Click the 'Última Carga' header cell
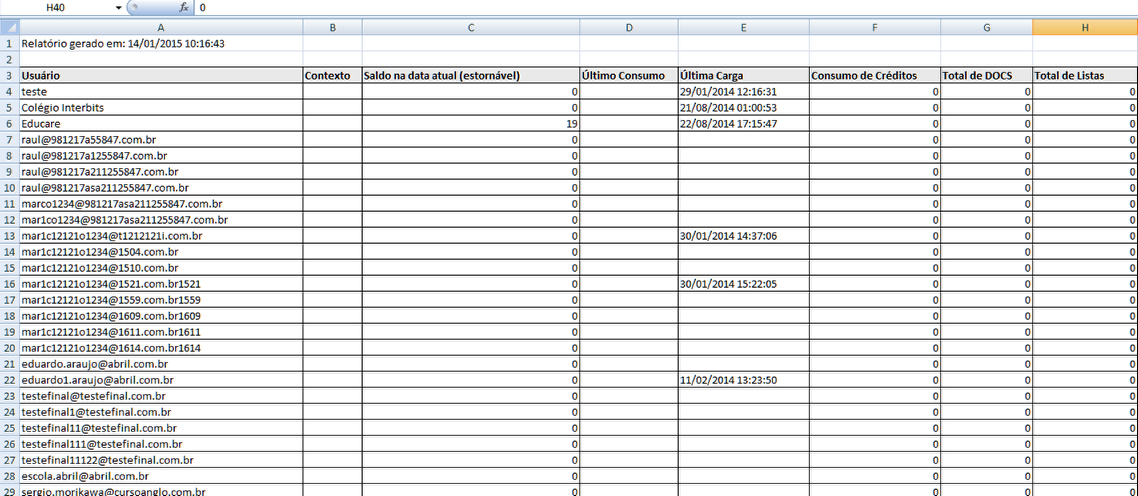 click(x=743, y=76)
